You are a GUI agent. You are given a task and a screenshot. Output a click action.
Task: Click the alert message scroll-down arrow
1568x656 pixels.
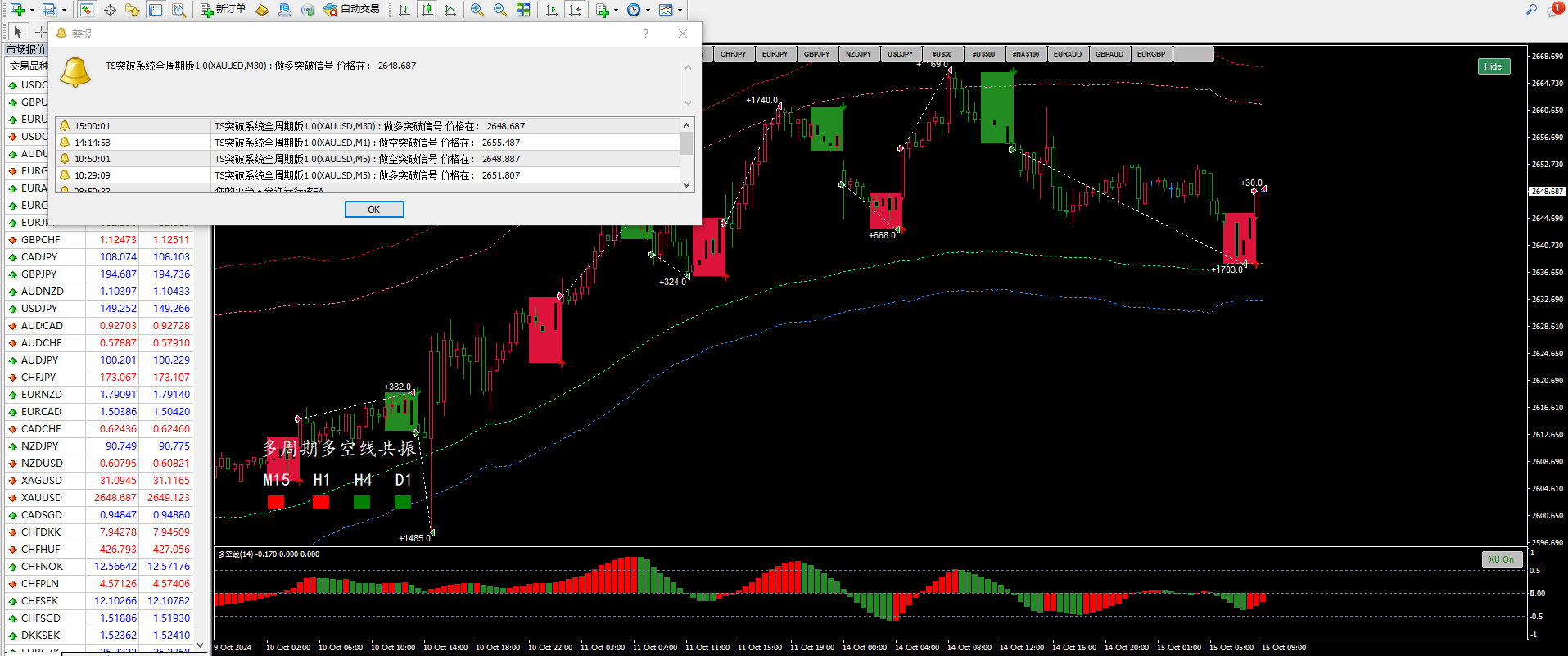coord(688,103)
